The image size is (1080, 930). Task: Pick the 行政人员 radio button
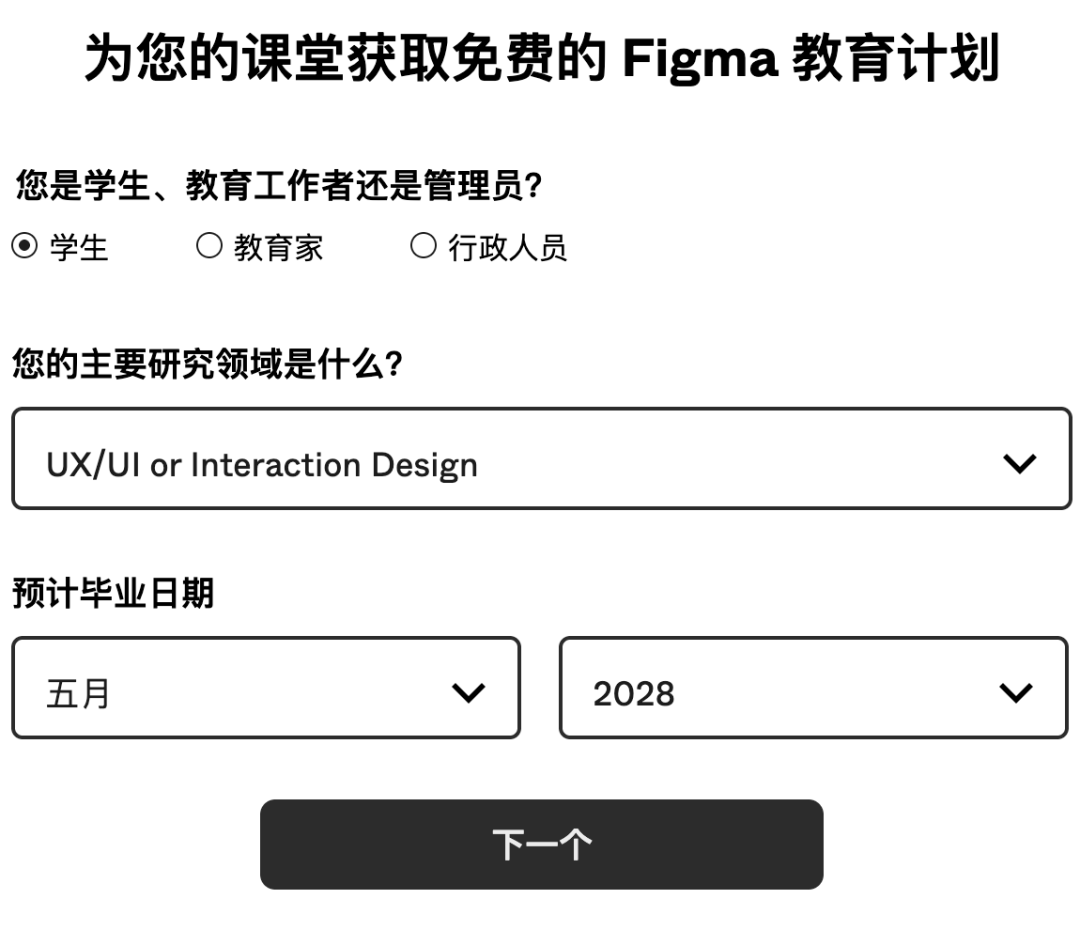[423, 246]
